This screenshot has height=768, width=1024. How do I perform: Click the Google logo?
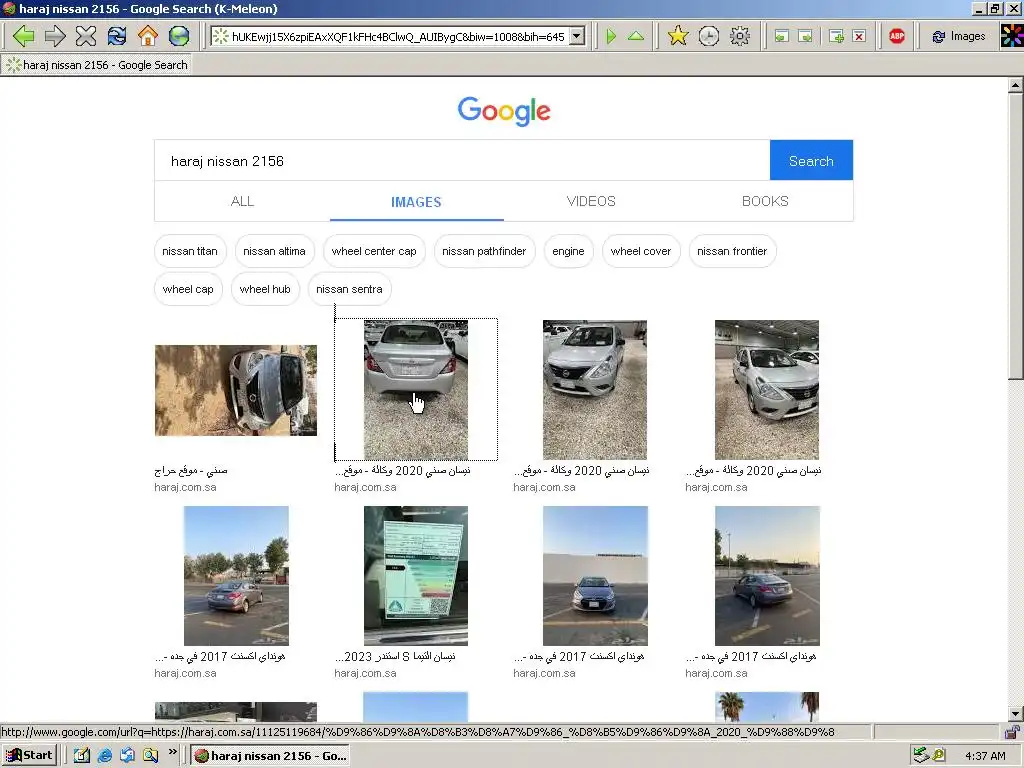[x=504, y=111]
